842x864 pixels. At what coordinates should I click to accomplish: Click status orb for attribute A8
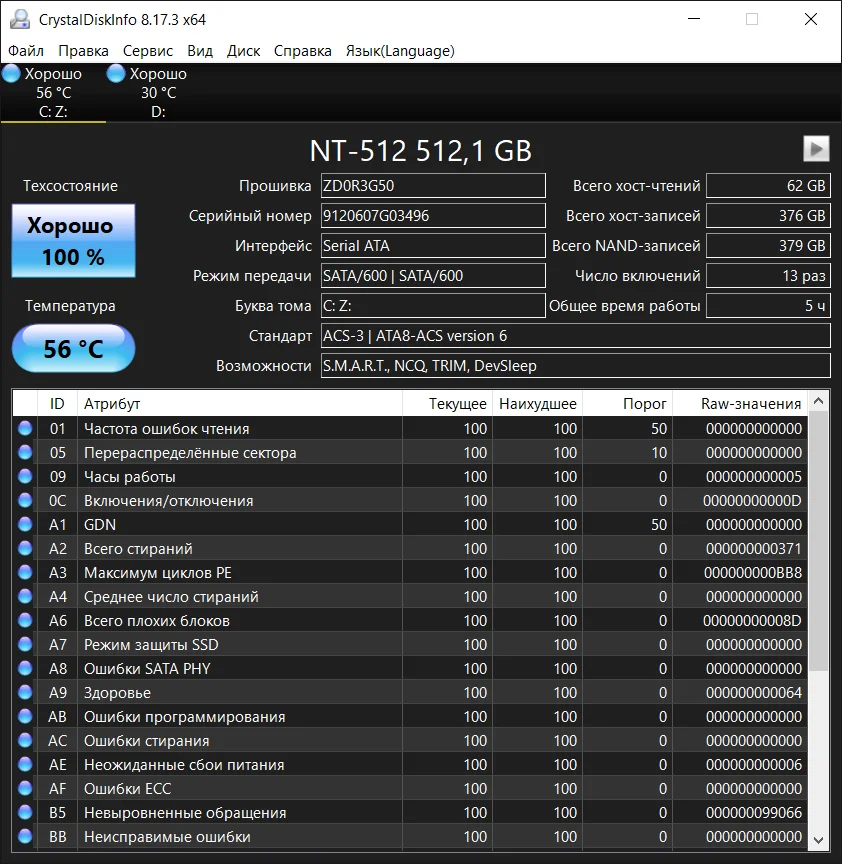pyautogui.click(x=25, y=668)
